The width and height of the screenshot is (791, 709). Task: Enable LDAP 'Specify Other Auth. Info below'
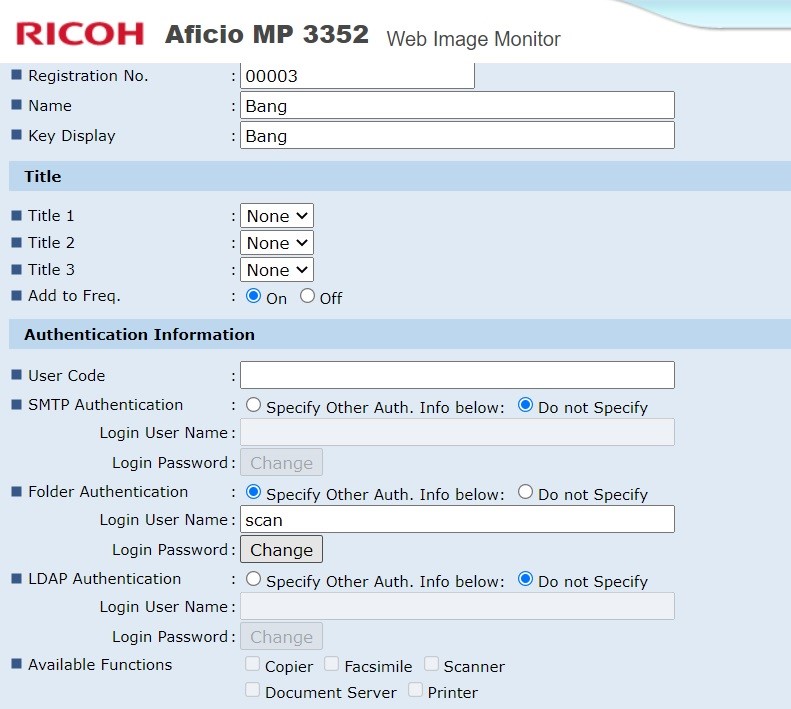[253, 579]
